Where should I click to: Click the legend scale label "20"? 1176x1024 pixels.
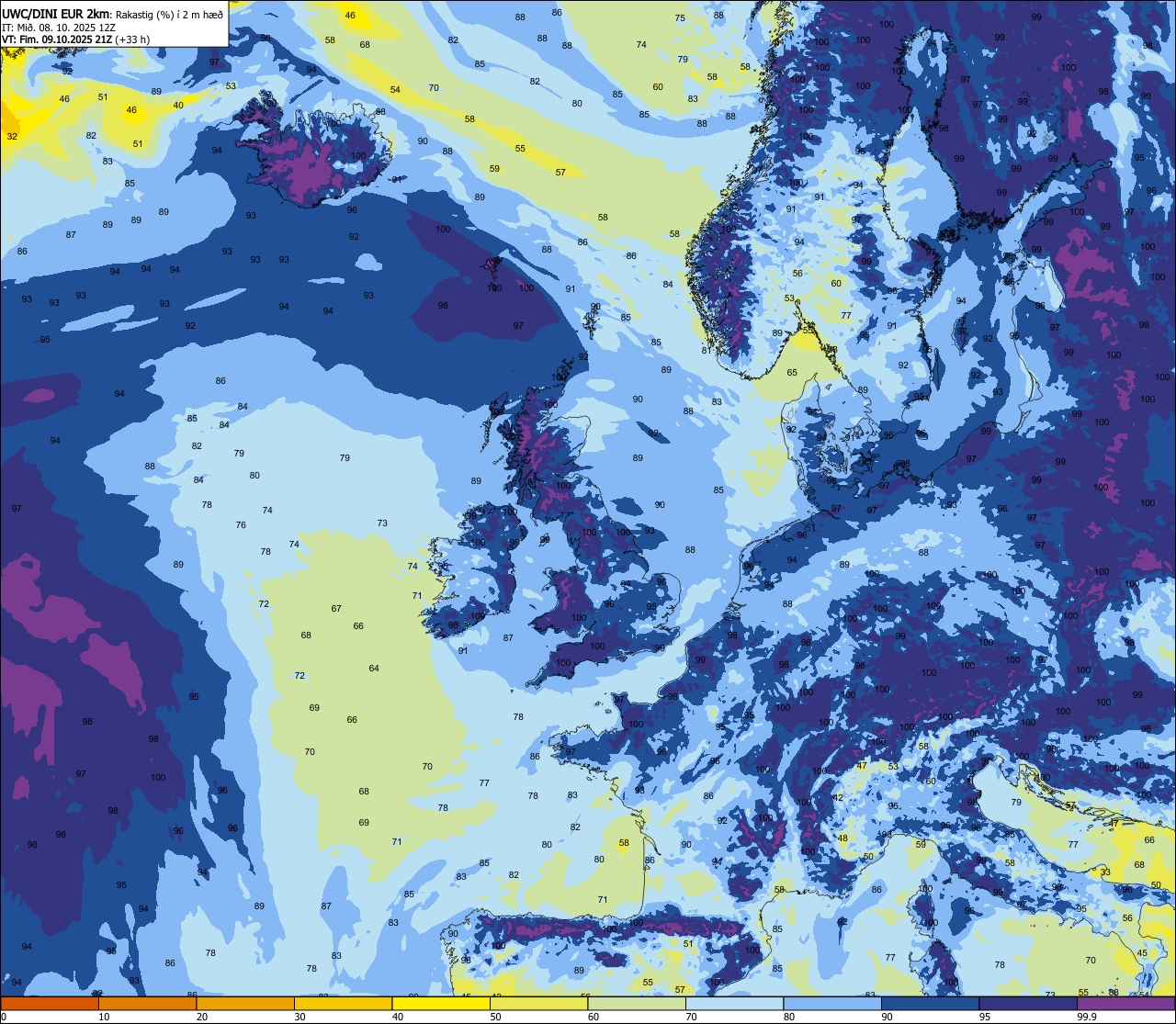pos(202,1017)
